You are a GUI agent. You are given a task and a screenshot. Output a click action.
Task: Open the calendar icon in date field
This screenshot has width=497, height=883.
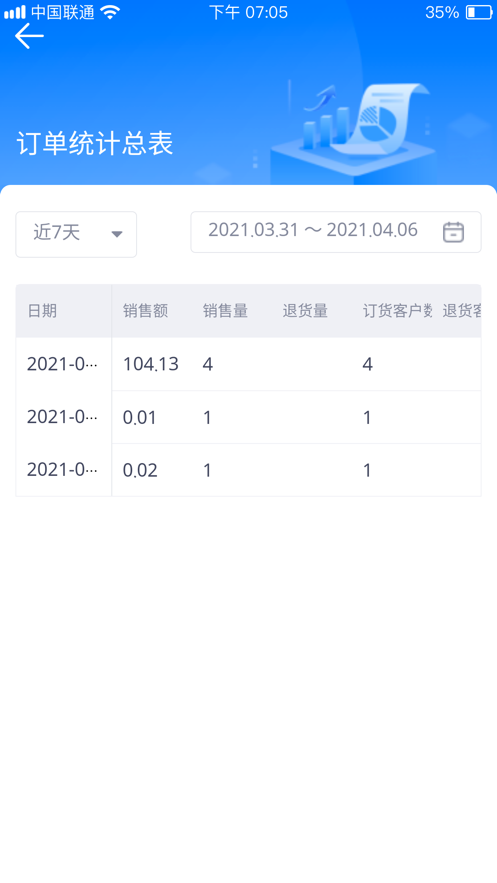(x=453, y=232)
